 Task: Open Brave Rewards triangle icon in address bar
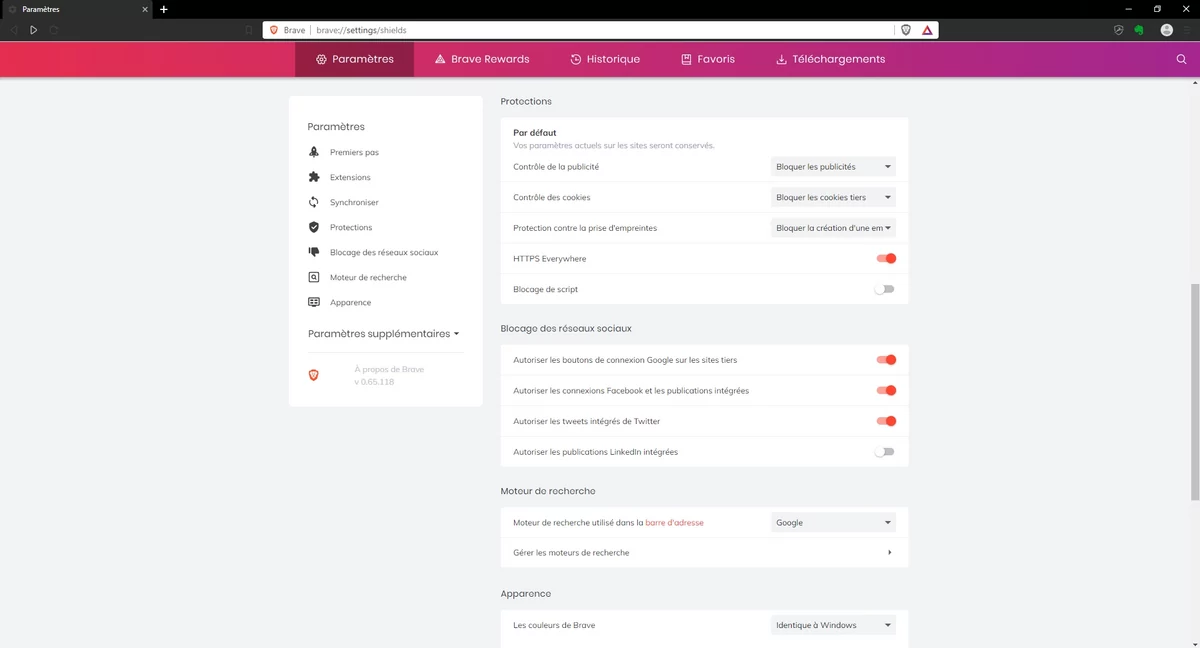click(927, 30)
